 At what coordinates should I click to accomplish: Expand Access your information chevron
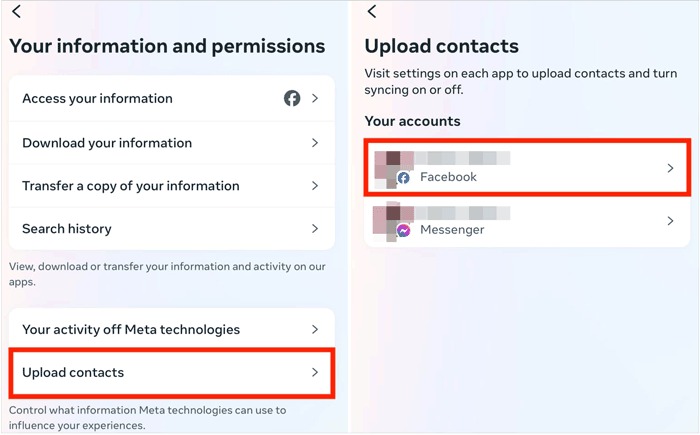pos(315,98)
